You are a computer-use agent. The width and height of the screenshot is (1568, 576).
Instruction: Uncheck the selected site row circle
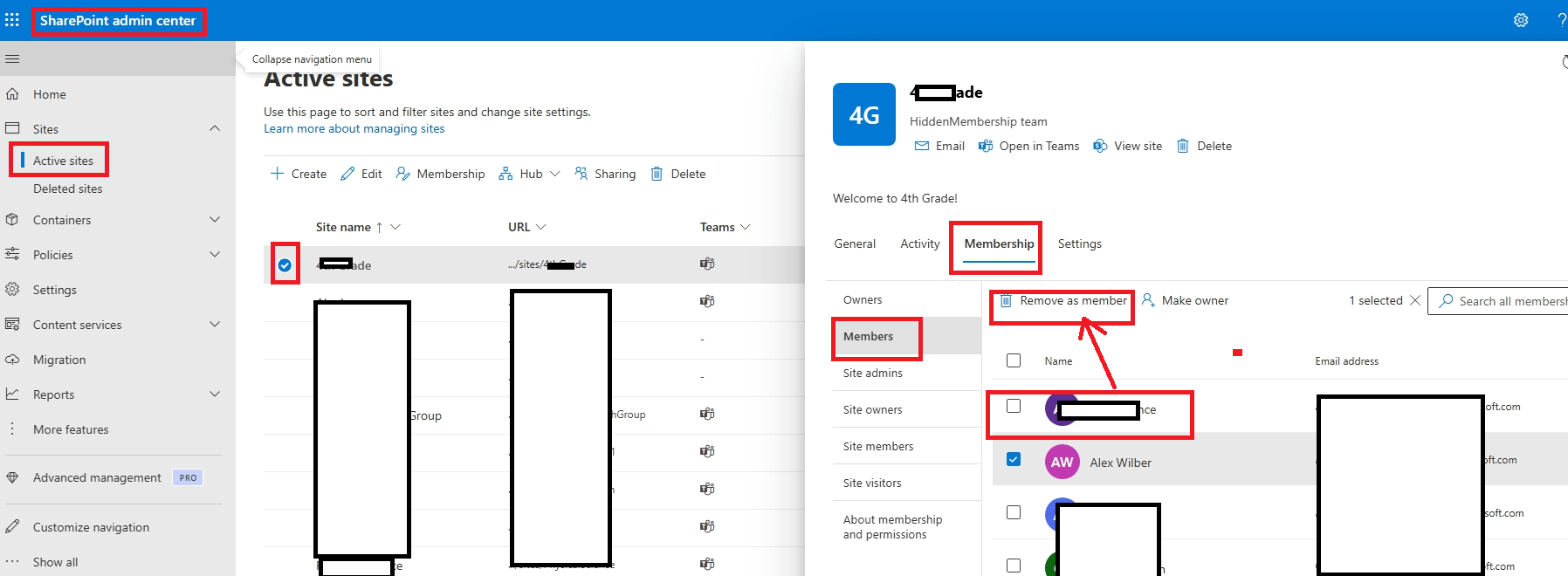pyautogui.click(x=285, y=265)
